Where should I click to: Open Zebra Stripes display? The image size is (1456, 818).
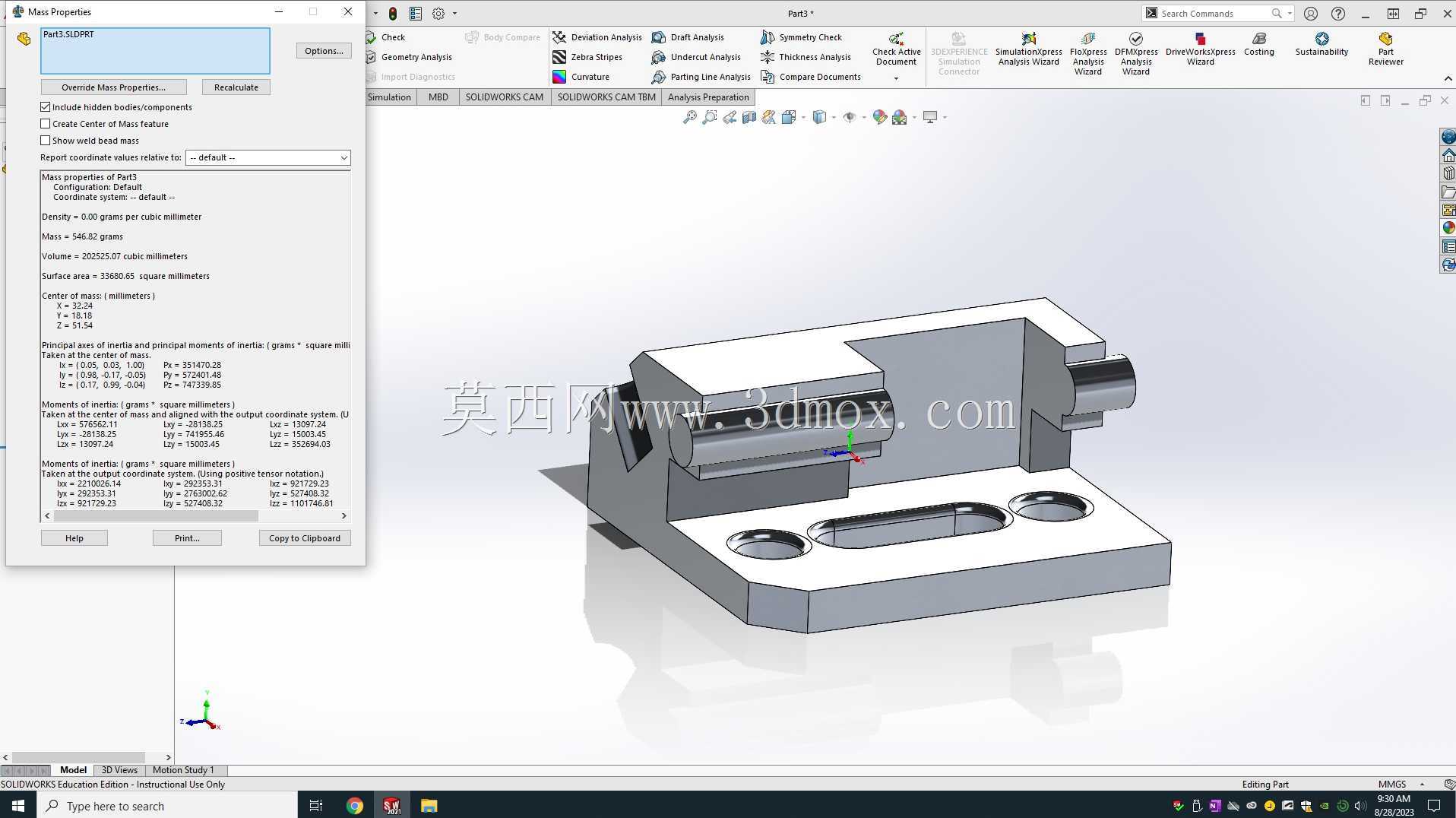tap(587, 57)
